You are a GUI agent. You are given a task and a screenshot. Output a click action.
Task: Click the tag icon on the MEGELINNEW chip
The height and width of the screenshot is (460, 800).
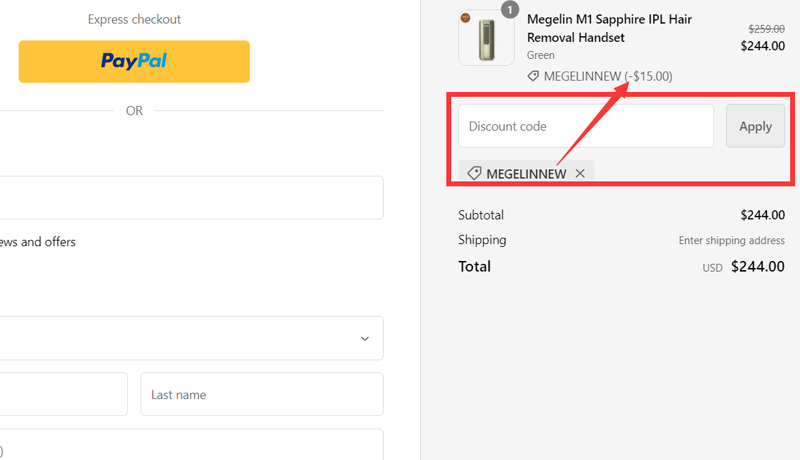[474, 173]
